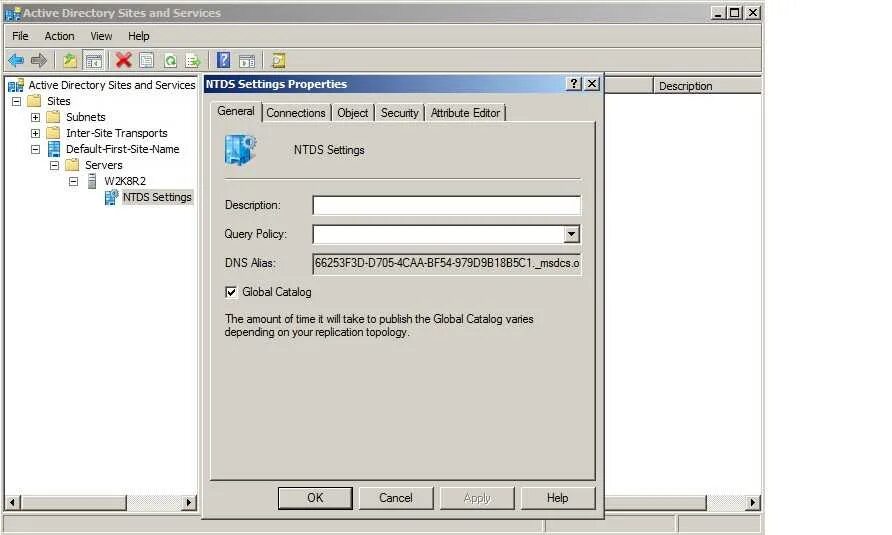The width and height of the screenshot is (892, 535).
Task: Click the red Delete toolbar icon
Action: click(x=123, y=60)
